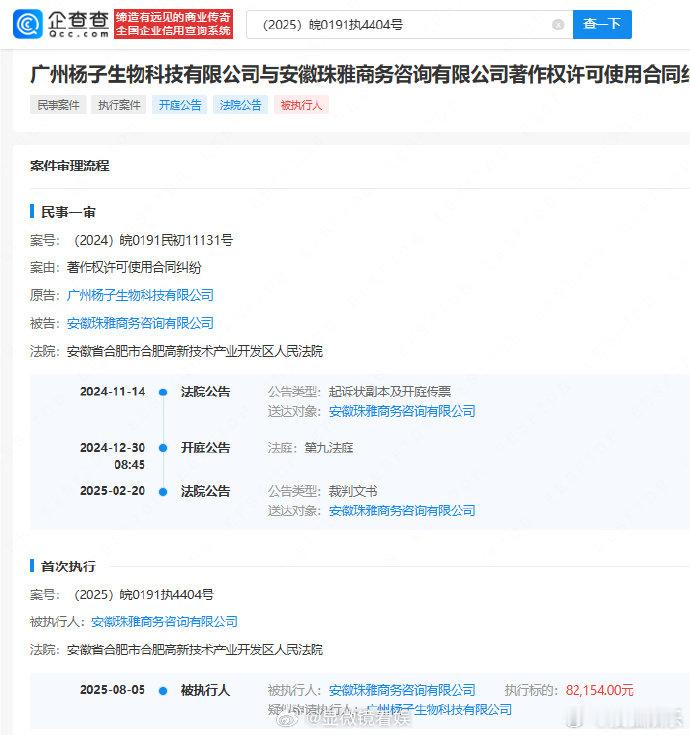Click 起诉状副本及开庭传票 notice type
The width and height of the screenshot is (690, 735).
click(390, 391)
